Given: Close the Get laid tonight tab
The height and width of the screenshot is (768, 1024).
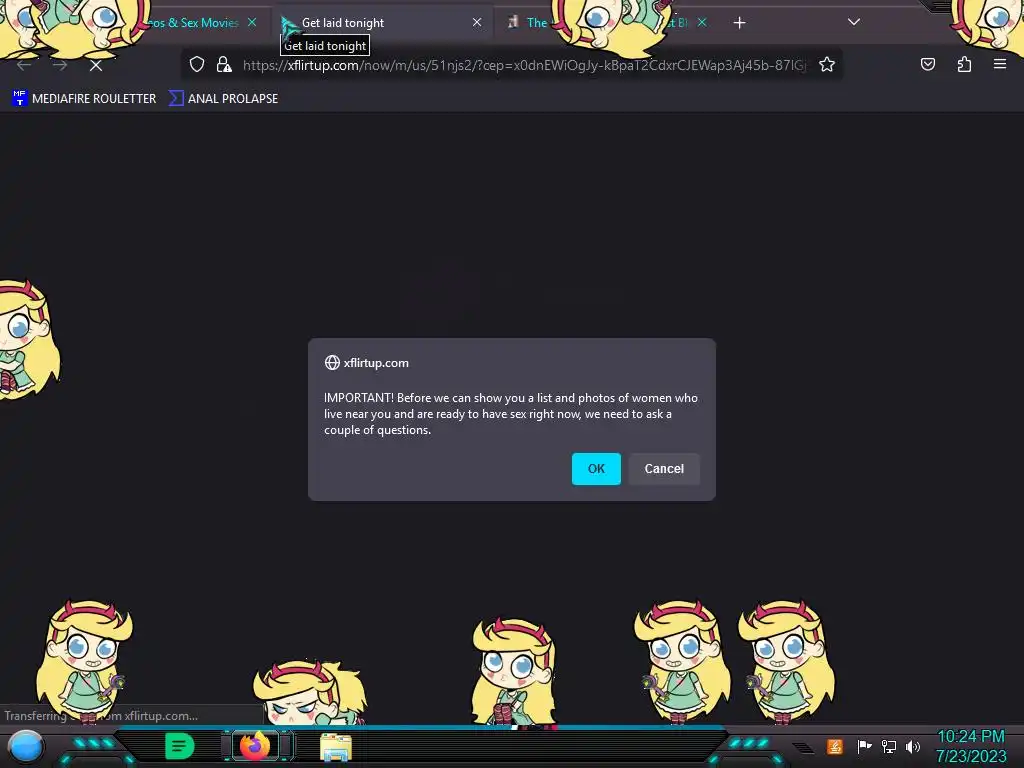Looking at the screenshot, I should (477, 22).
